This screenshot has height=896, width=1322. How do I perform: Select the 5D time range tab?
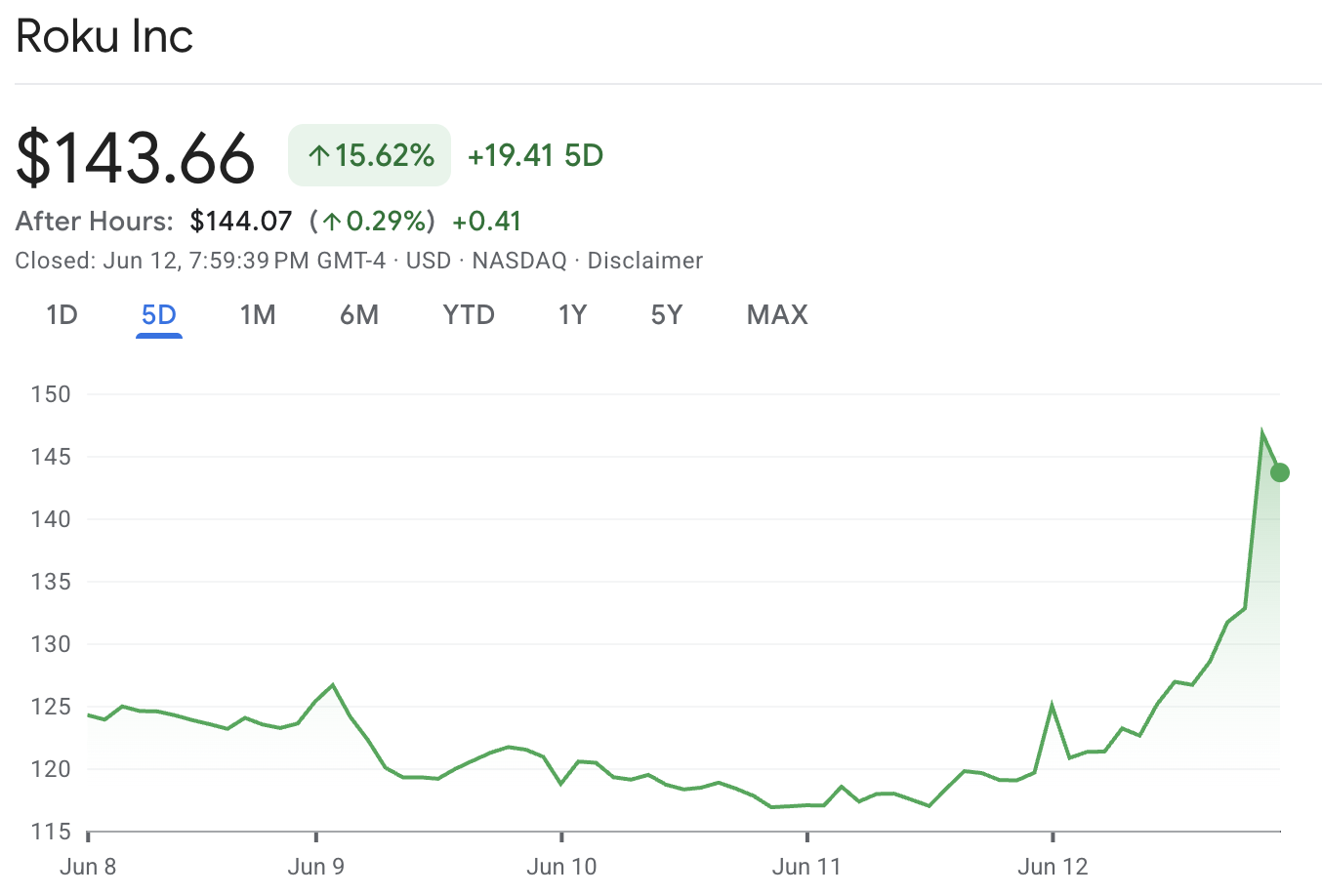[x=159, y=314]
